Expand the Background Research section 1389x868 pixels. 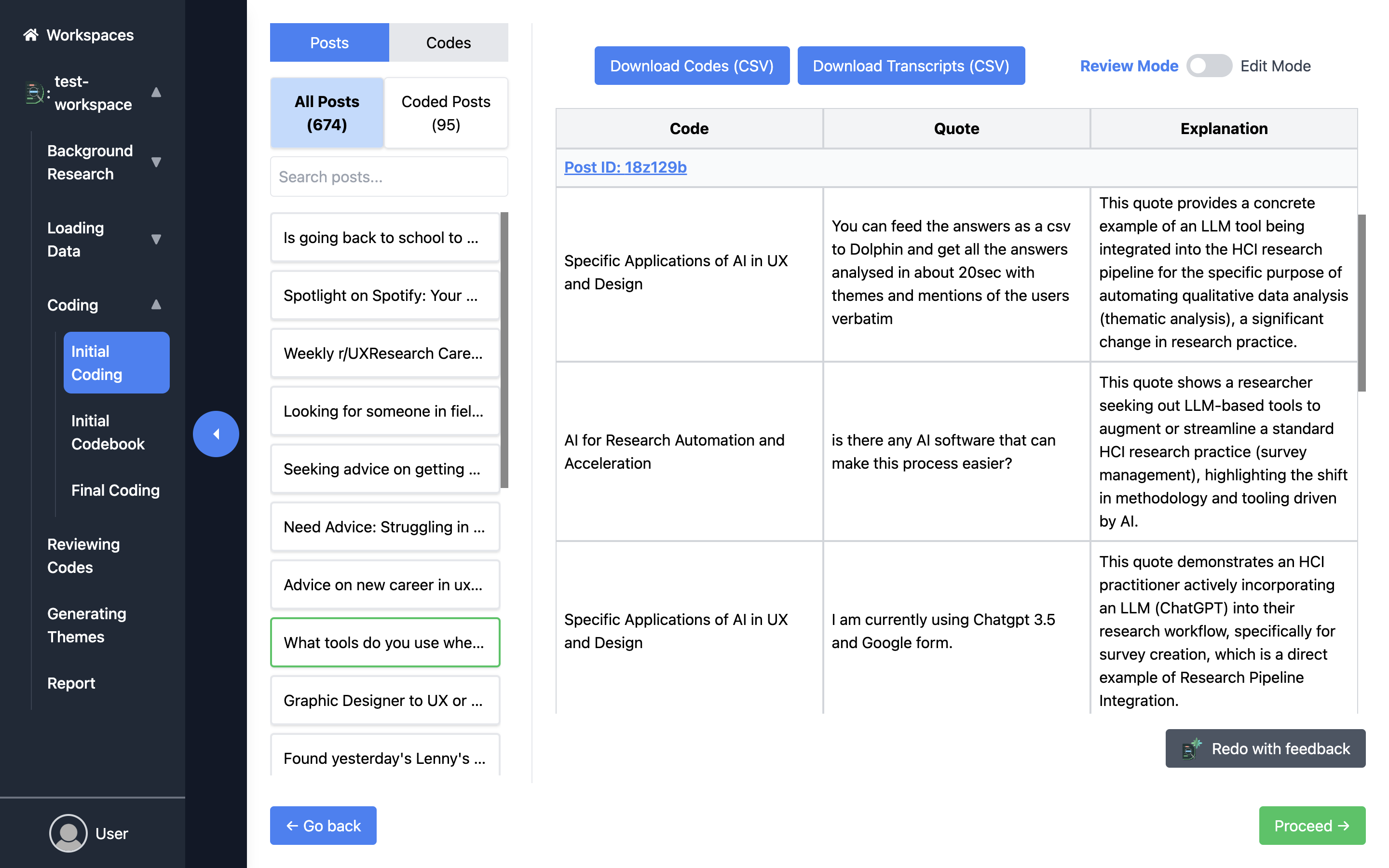(x=156, y=162)
